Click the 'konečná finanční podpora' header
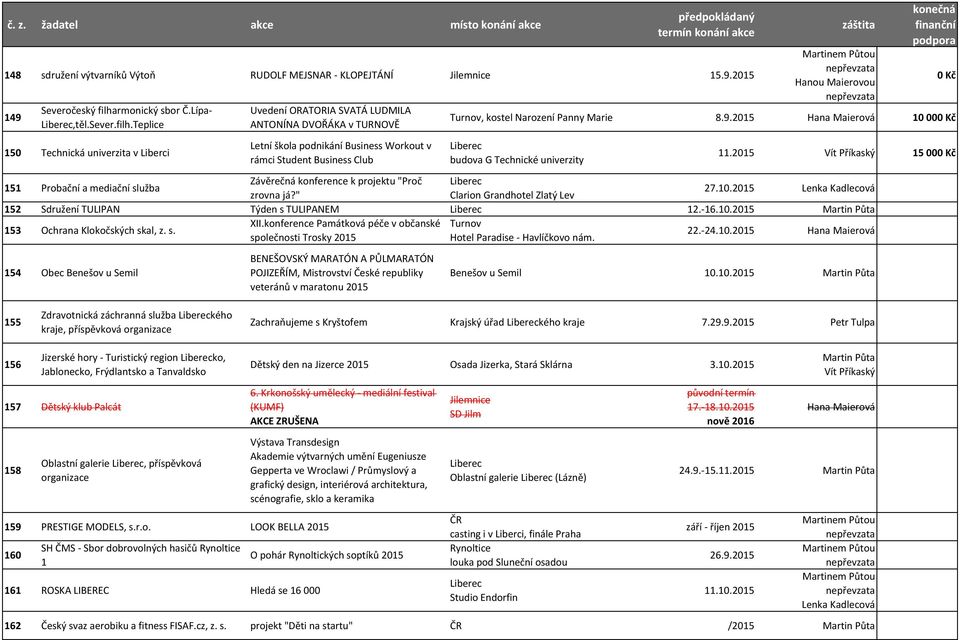This screenshot has width=960, height=640. click(x=934, y=25)
